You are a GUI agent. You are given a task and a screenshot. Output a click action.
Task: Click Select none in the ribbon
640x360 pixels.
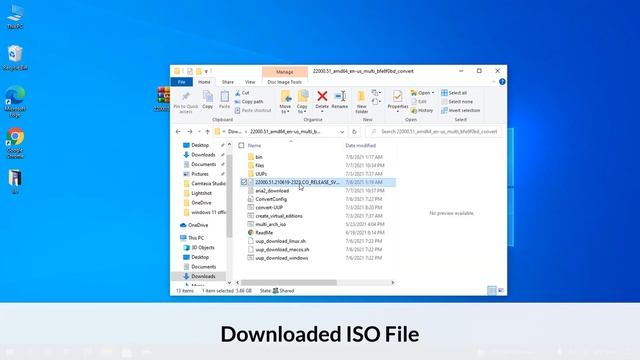click(x=457, y=102)
